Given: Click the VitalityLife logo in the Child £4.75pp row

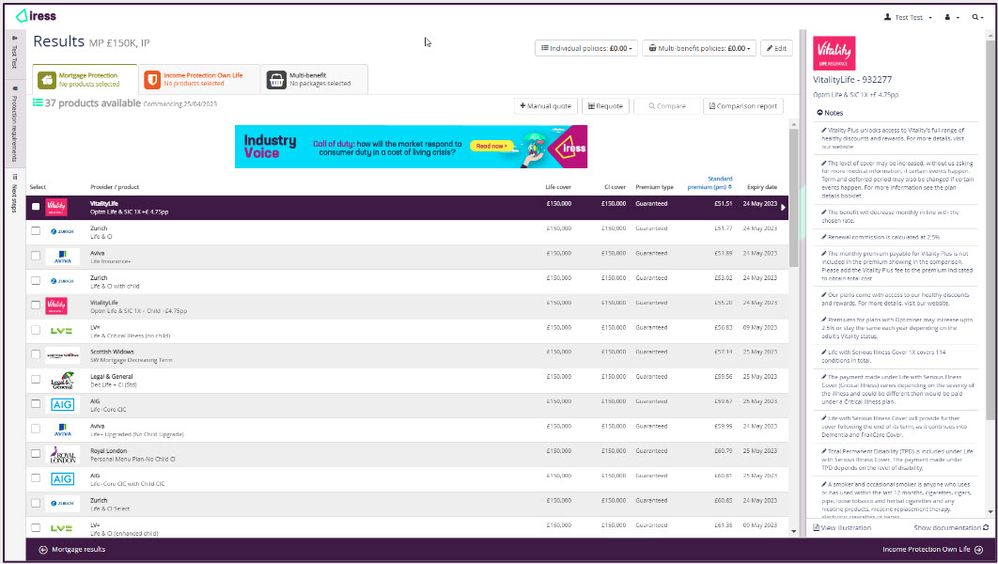Looking at the screenshot, I should click(x=56, y=306).
